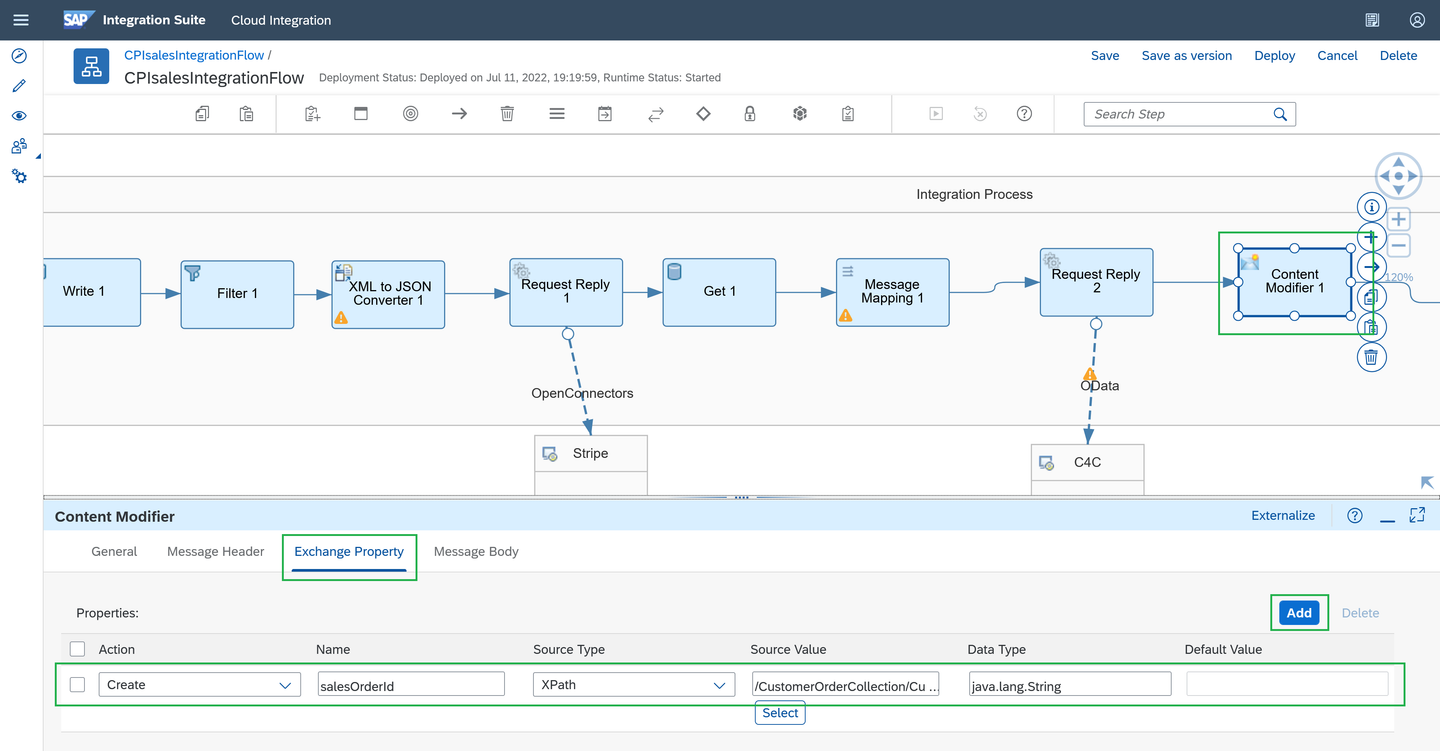Click Externalize in the Content Modifier panel
Image resolution: width=1440 pixels, height=751 pixels.
1283,516
